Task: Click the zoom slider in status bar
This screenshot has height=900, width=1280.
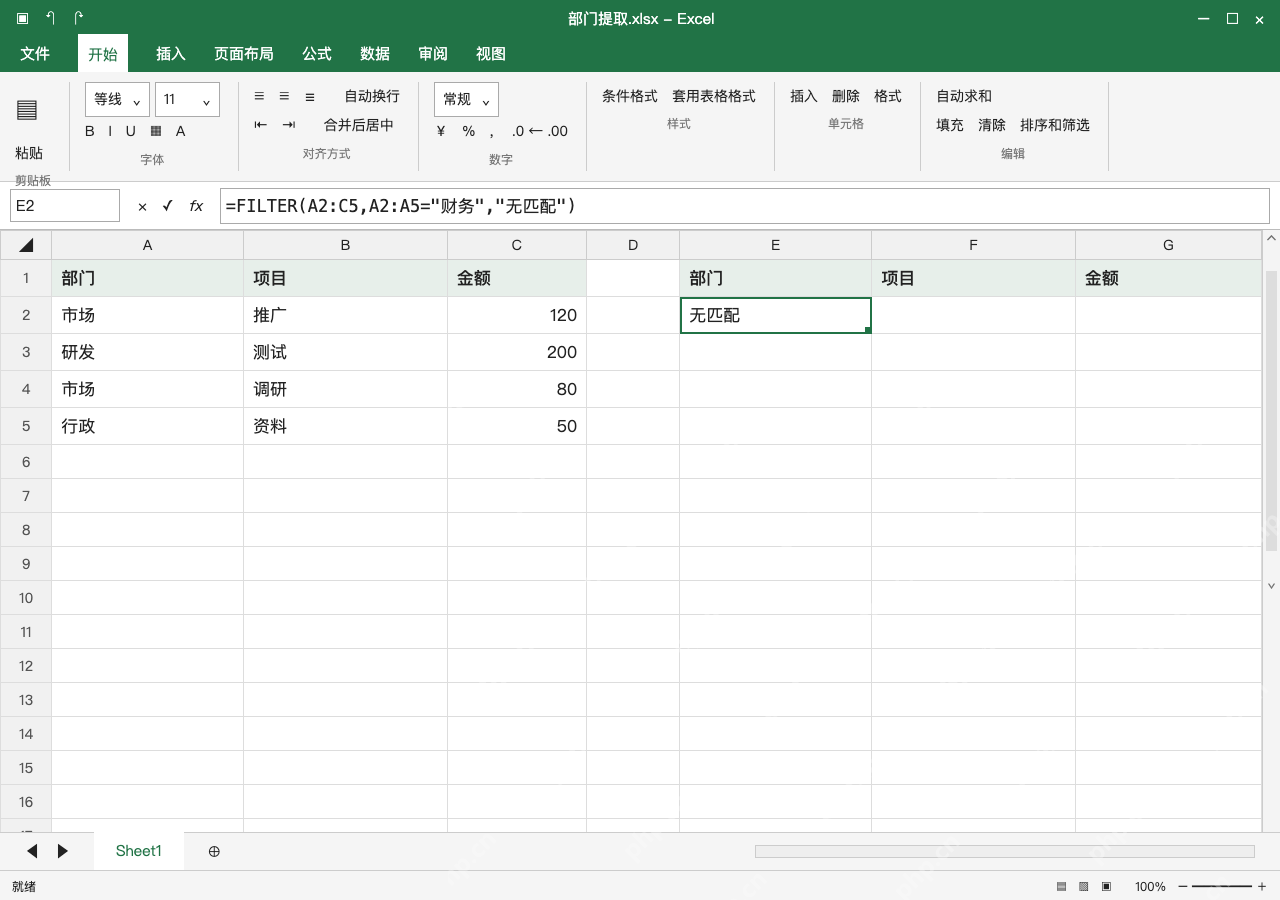Action: click(x=1221, y=887)
